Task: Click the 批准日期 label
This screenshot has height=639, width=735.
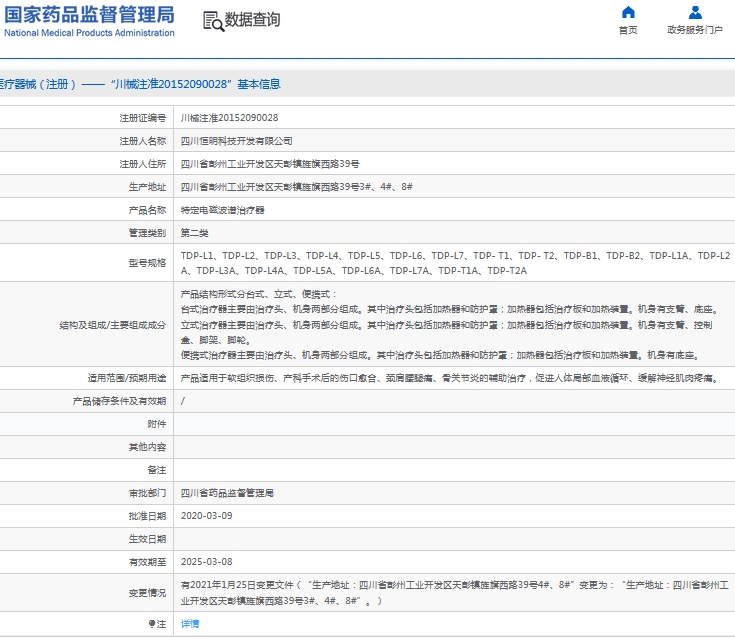Action: pyautogui.click(x=147, y=516)
